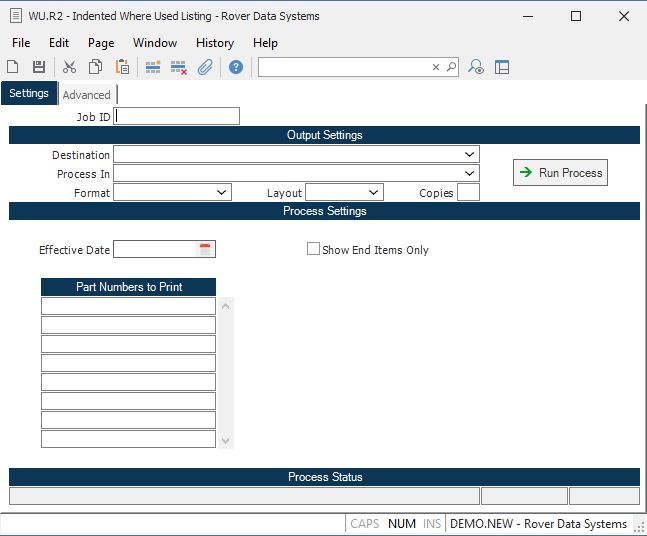Enable Show End Items Only checkbox

(x=313, y=249)
